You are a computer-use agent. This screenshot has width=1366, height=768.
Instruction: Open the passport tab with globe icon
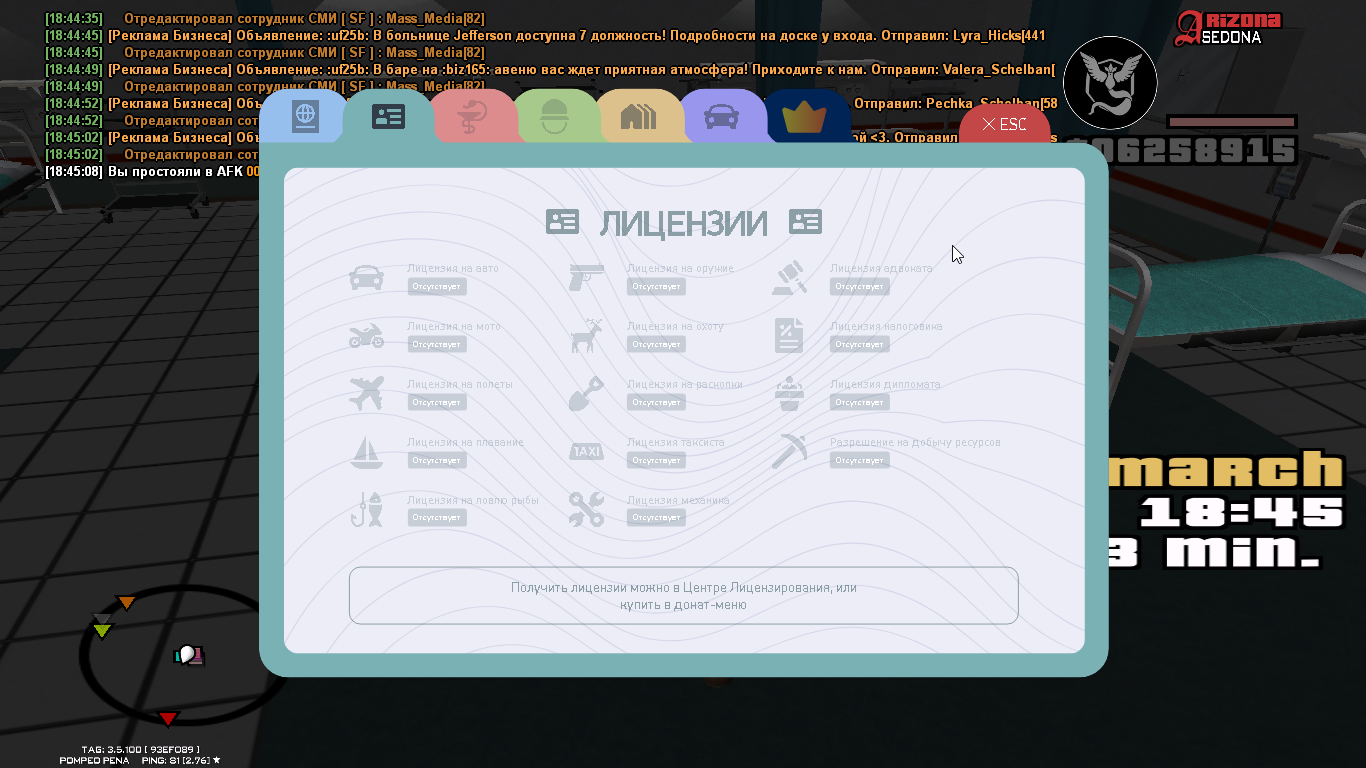[x=304, y=117]
